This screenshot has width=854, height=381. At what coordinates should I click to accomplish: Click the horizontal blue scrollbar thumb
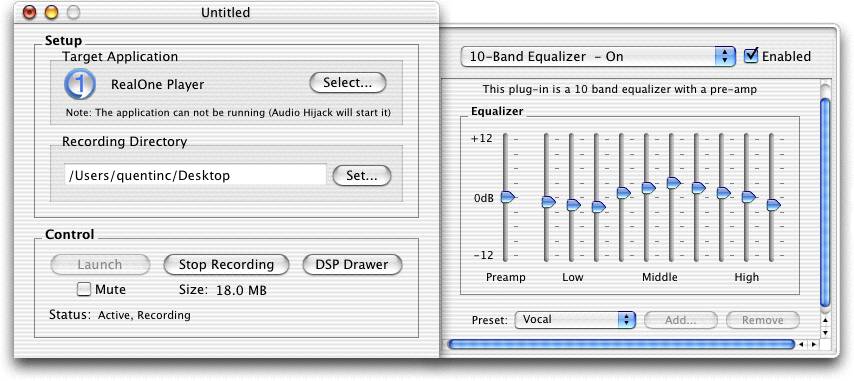[x=621, y=345]
